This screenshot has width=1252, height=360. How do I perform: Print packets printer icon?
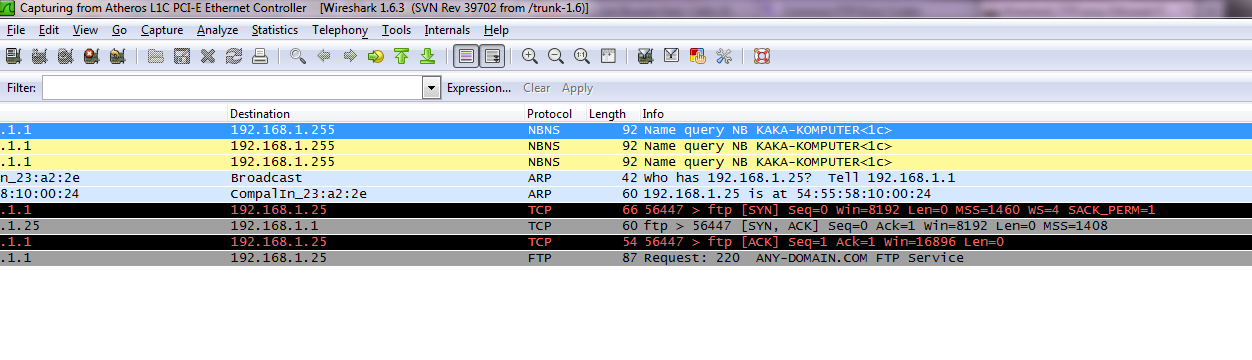260,56
